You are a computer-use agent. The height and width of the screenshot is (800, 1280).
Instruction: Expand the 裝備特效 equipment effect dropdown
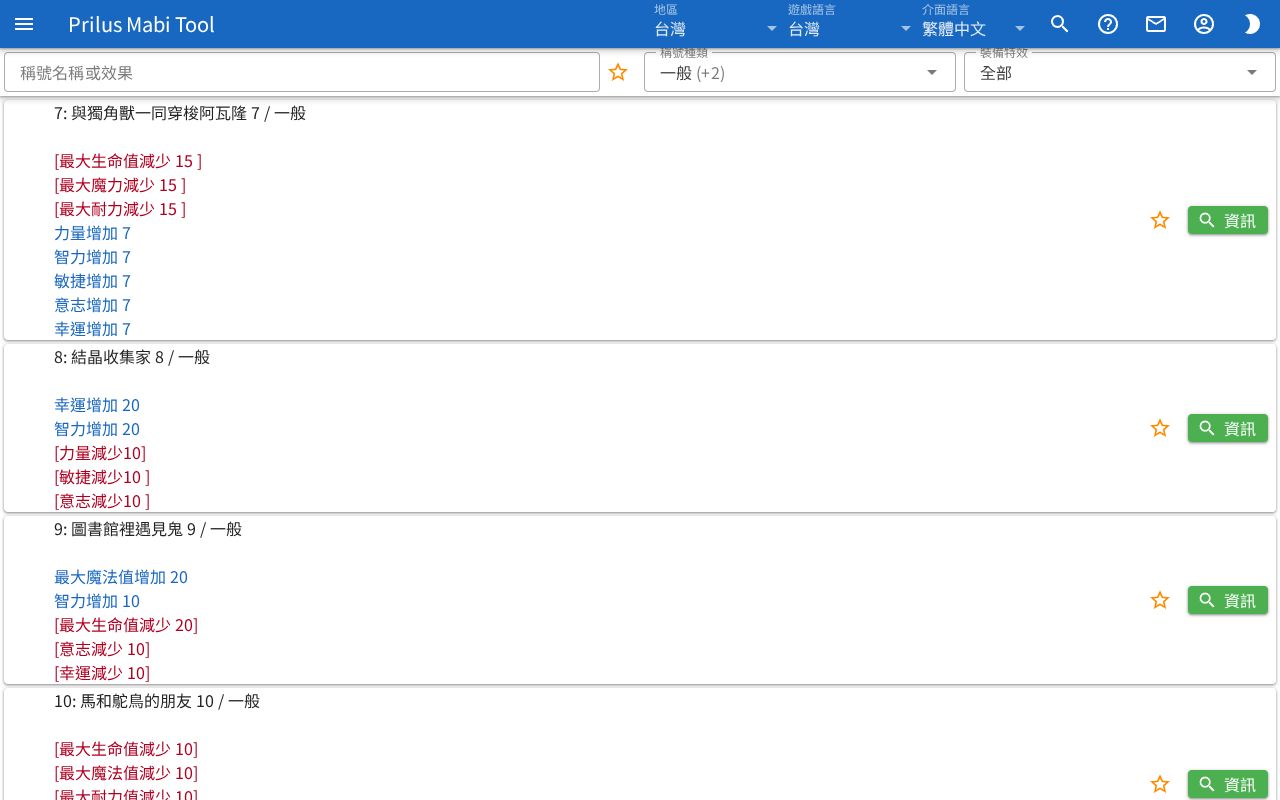(x=1120, y=72)
